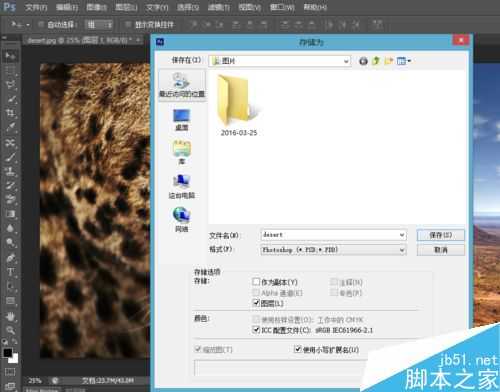The height and width of the screenshot is (392, 500).
Task: Open the auto-select 组 dropdown
Action: (99, 24)
